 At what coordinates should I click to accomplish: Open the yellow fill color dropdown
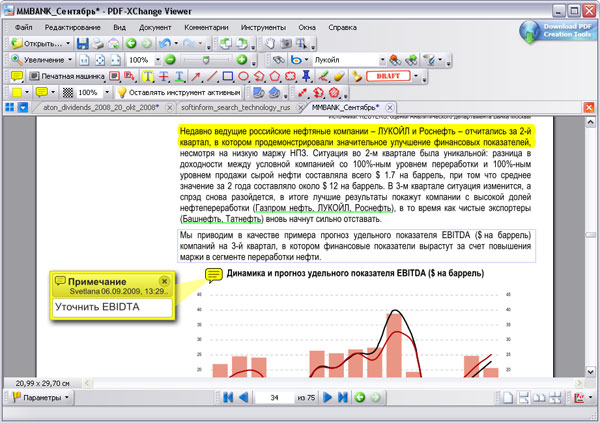pos(26,92)
